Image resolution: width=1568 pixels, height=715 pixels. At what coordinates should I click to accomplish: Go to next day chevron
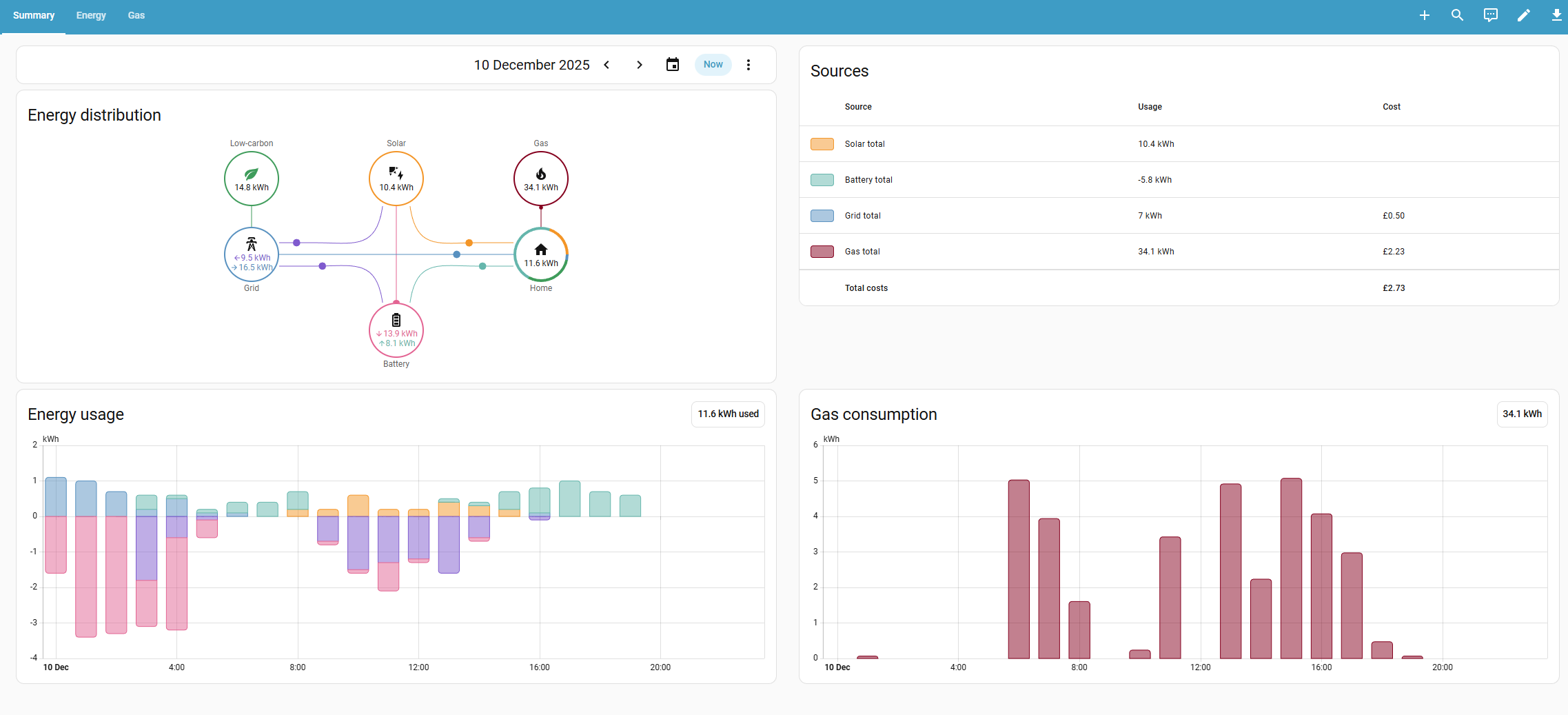point(640,65)
